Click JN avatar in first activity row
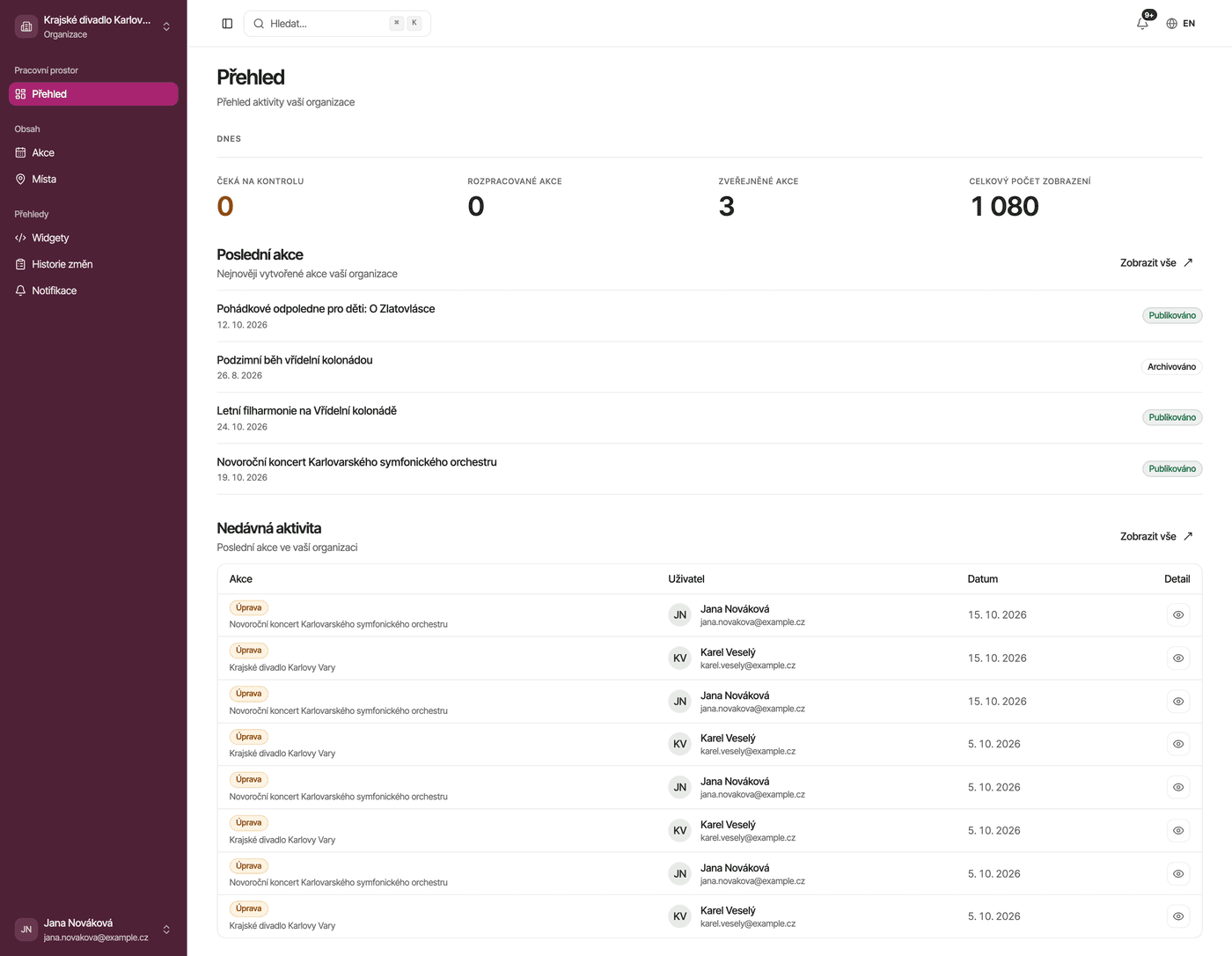1232x956 pixels. pos(680,615)
